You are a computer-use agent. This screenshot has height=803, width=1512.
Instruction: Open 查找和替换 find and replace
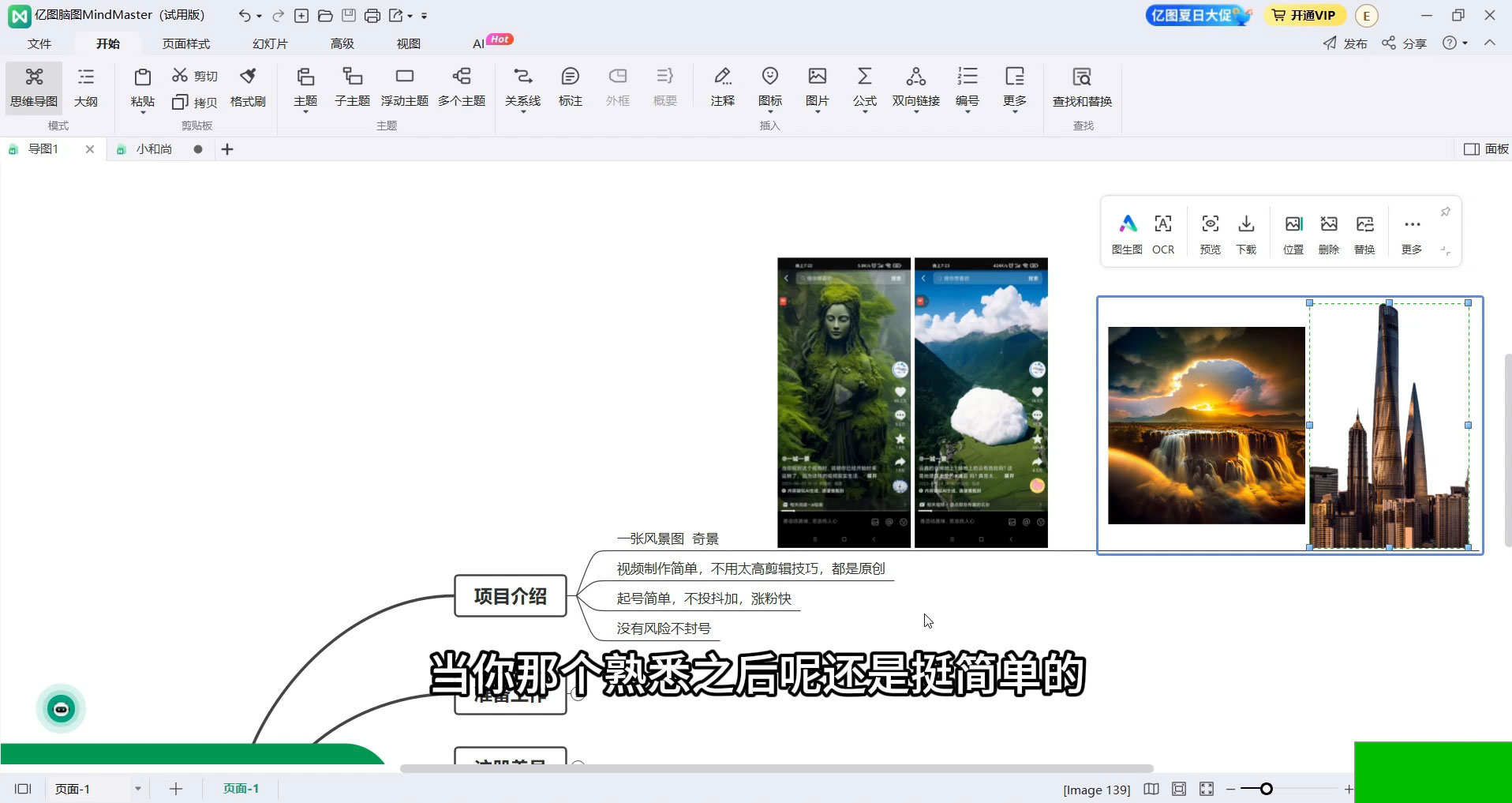coord(1082,86)
